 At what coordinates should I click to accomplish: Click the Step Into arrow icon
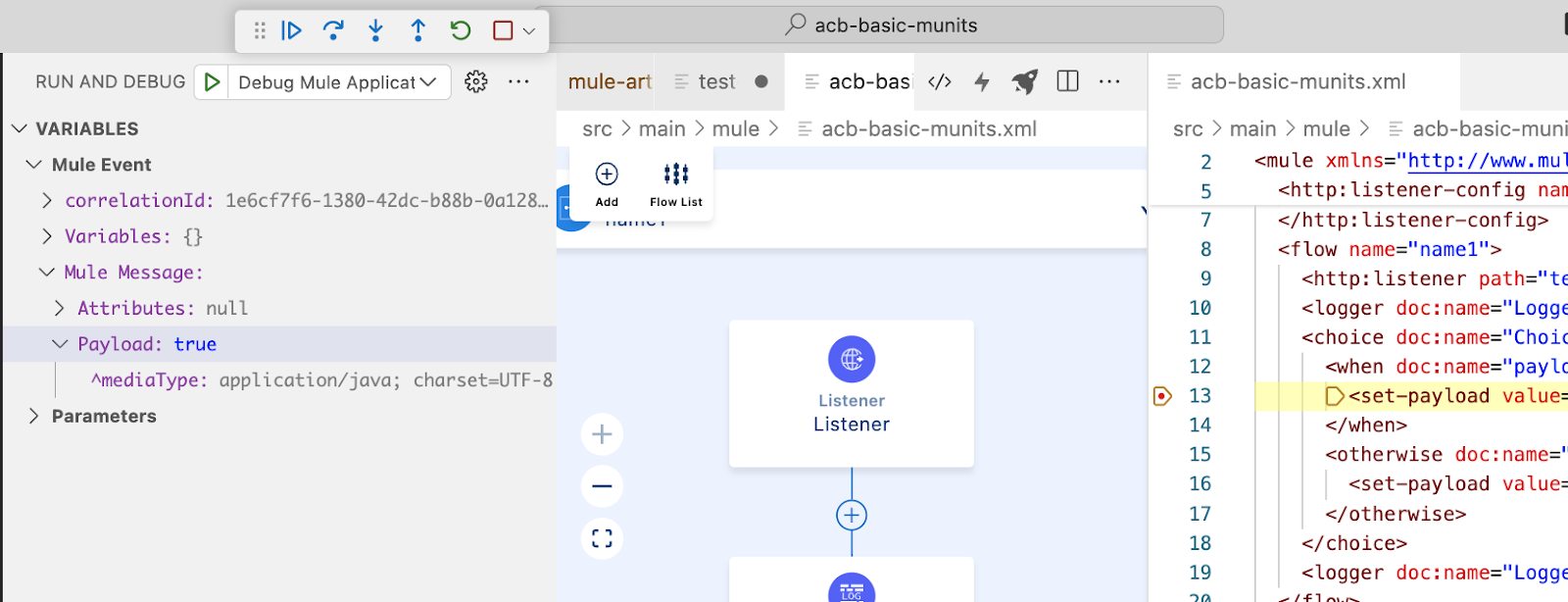pos(375,30)
